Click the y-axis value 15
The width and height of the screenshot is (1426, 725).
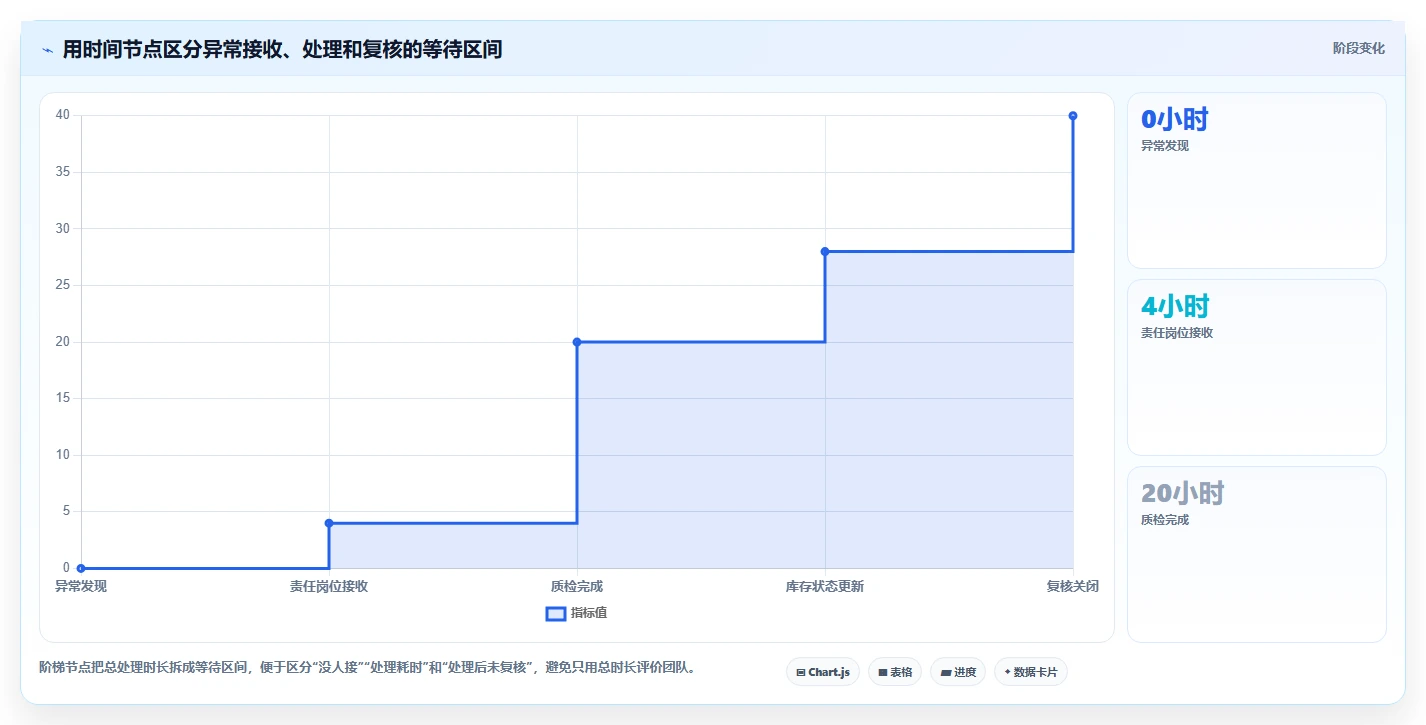(x=63, y=398)
